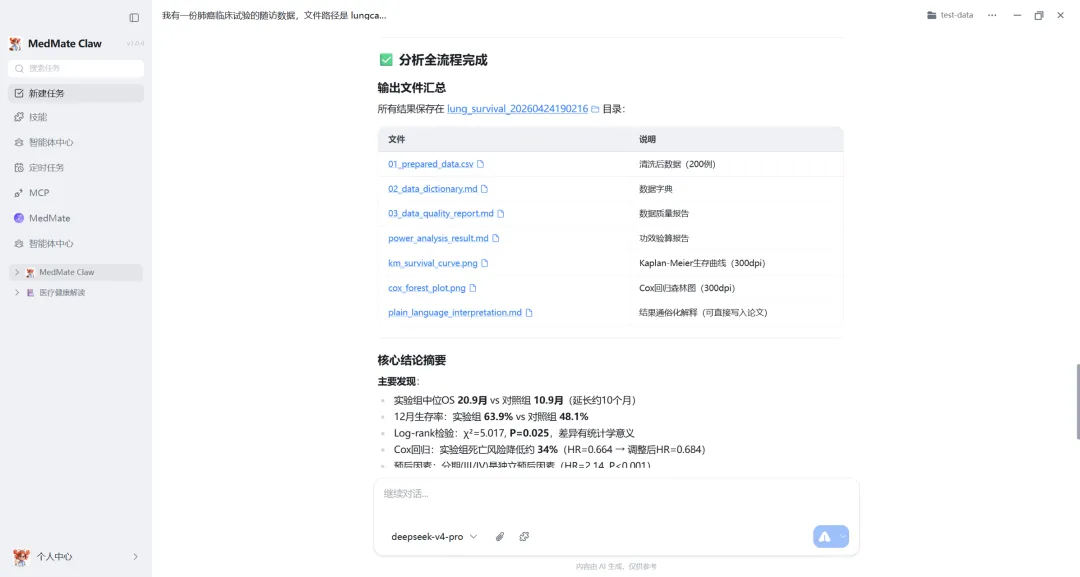
Task: Open the 定时任务 sidebar item
Action: tap(76, 167)
